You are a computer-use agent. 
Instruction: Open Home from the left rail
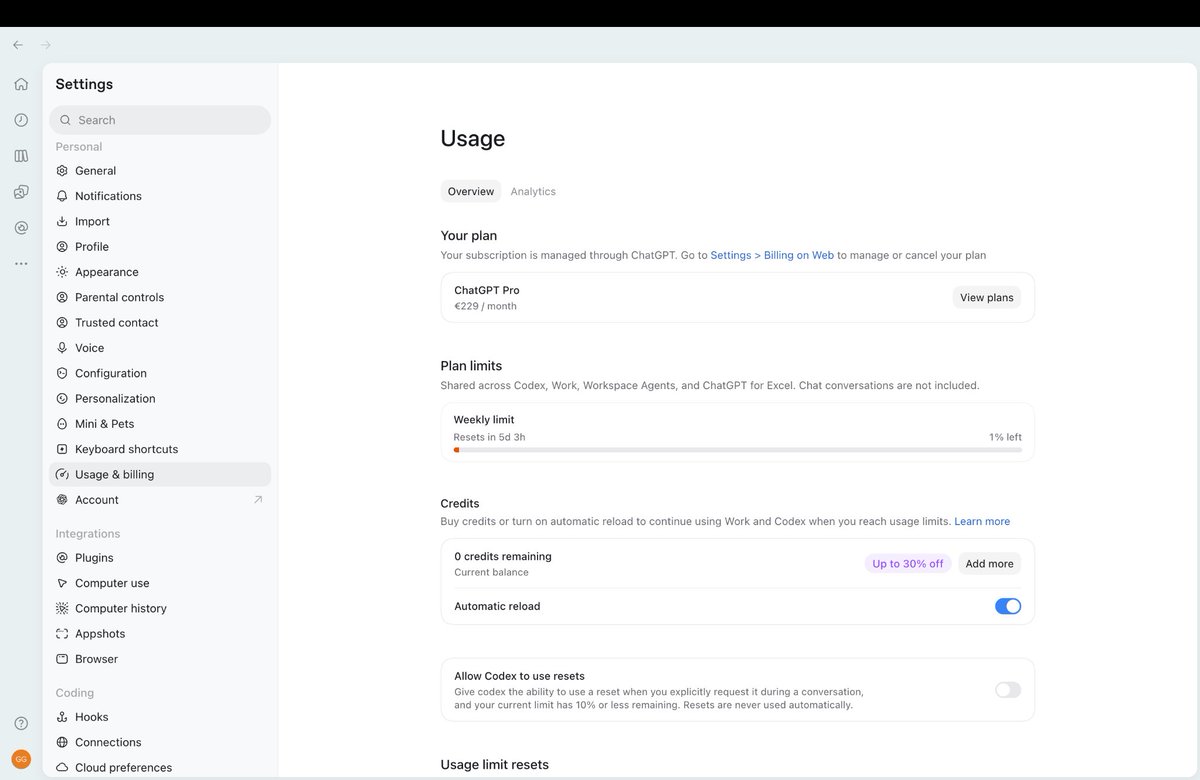pos(21,84)
